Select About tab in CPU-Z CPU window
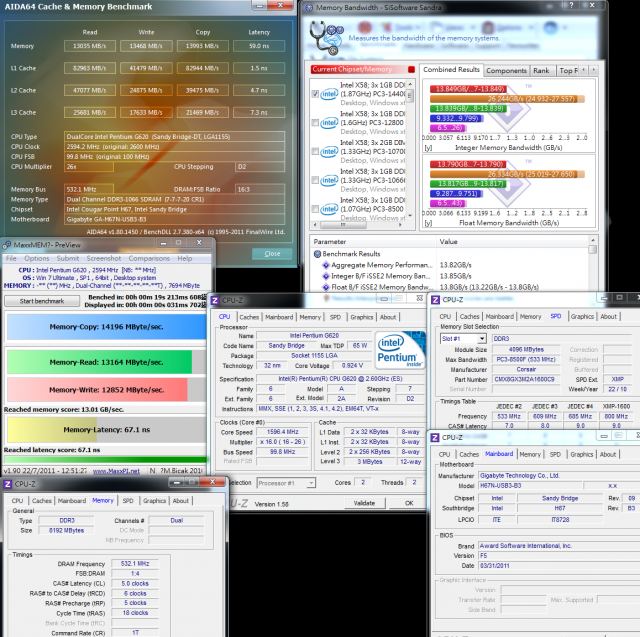The image size is (640, 637). 388,317
